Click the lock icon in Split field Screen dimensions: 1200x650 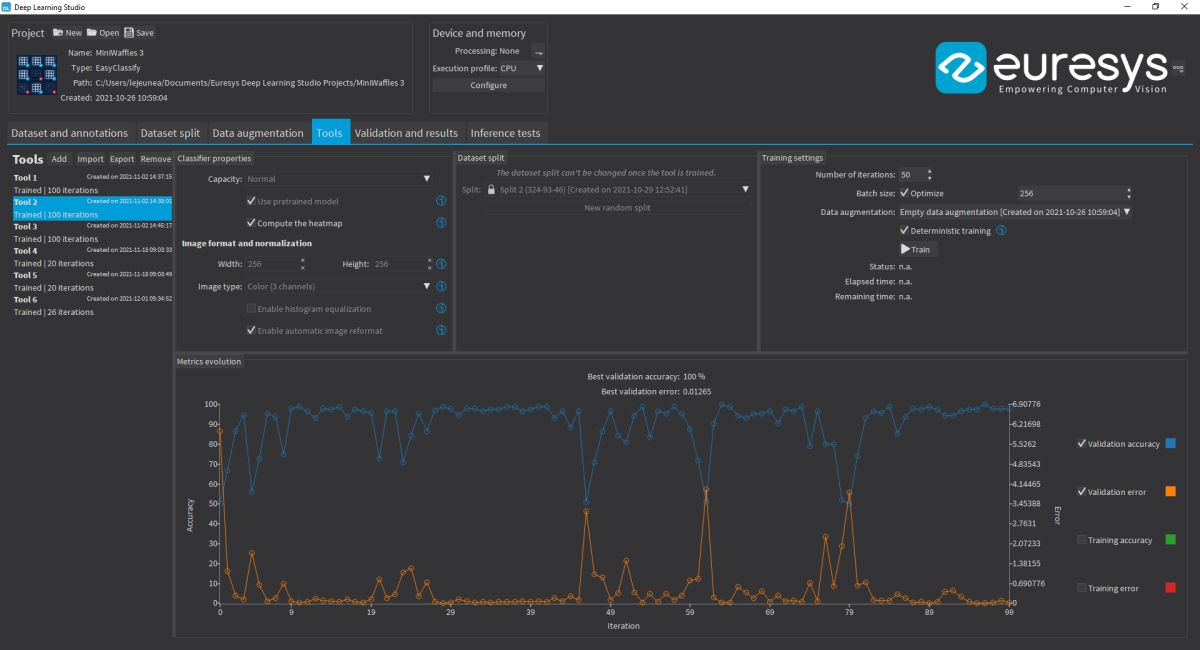(x=491, y=189)
